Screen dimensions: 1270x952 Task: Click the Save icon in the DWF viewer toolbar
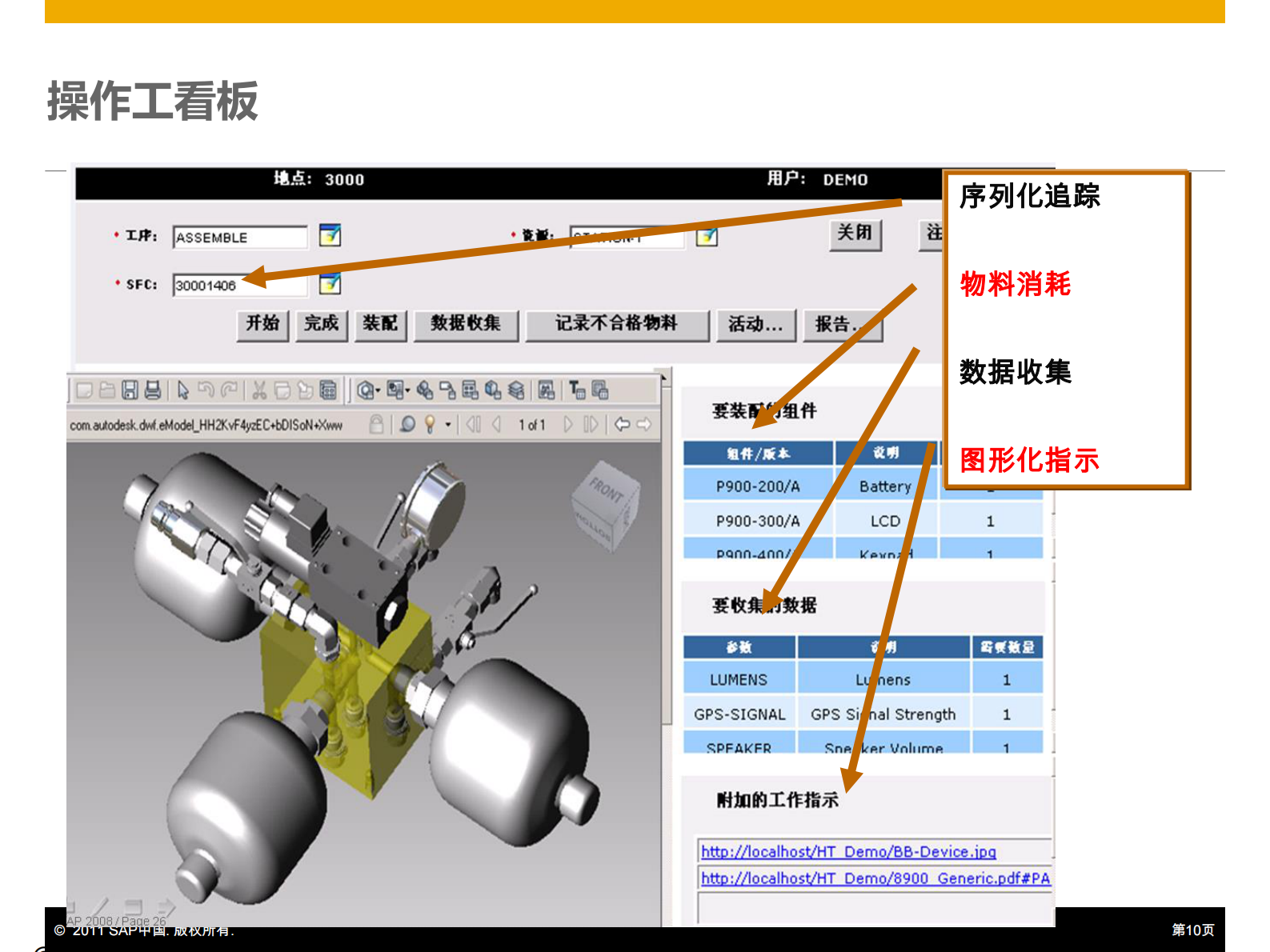click(130, 390)
